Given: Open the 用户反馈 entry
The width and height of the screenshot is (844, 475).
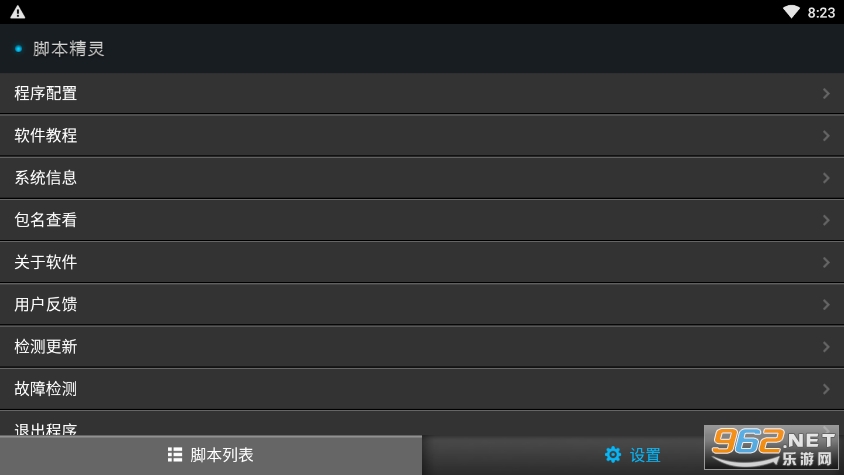Looking at the screenshot, I should pyautogui.click(x=422, y=304).
